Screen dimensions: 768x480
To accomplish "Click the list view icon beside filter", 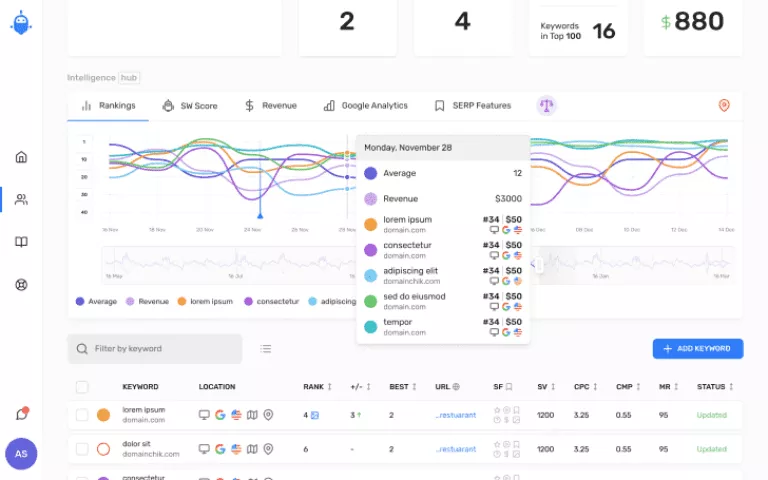I will (x=265, y=348).
